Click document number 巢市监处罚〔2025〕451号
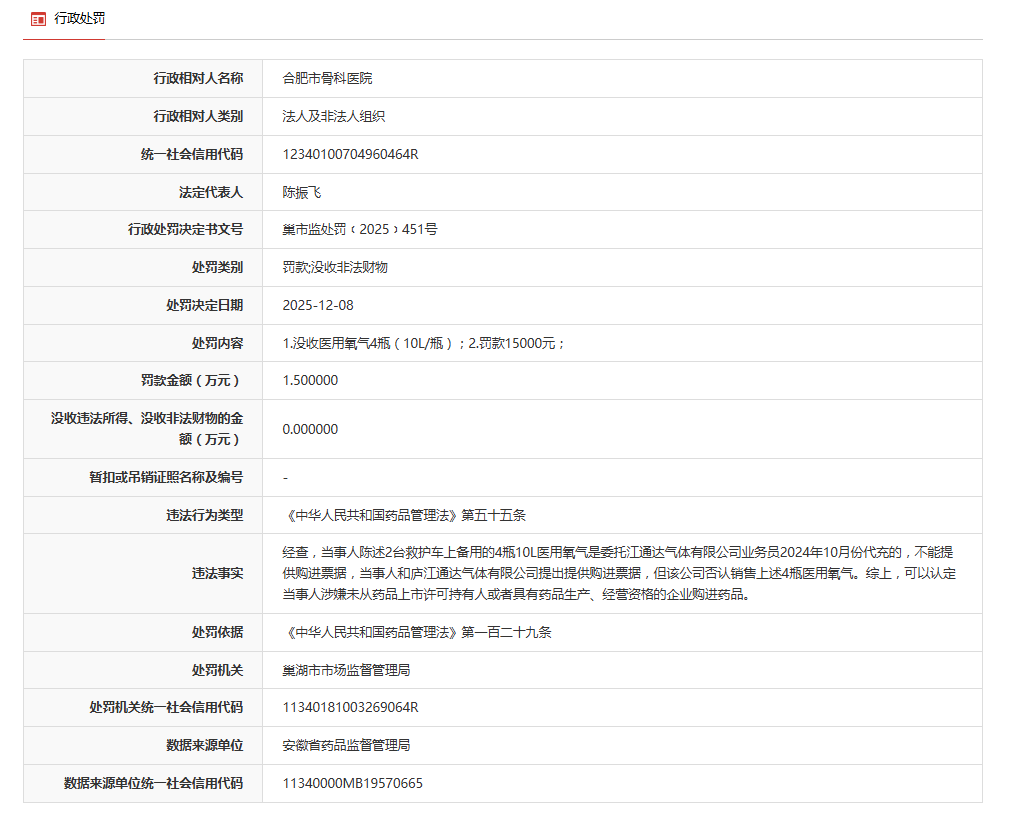 pos(360,230)
